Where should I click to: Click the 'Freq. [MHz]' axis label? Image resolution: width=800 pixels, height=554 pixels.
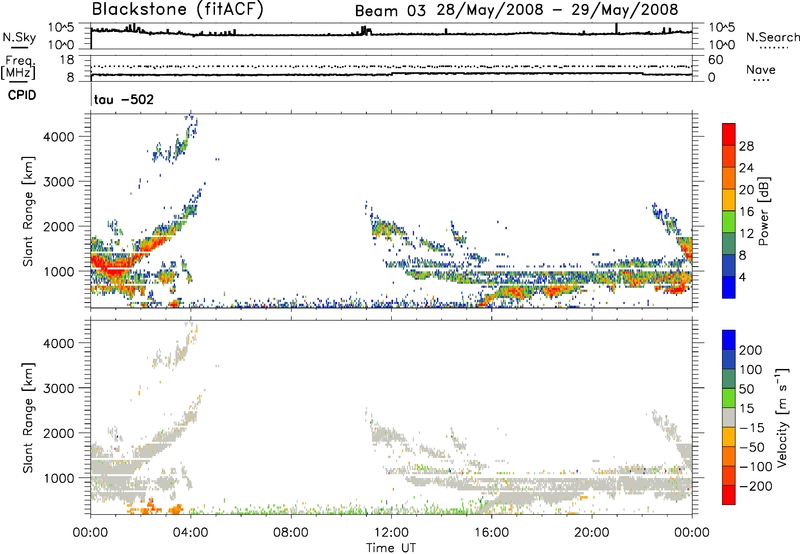(18, 67)
